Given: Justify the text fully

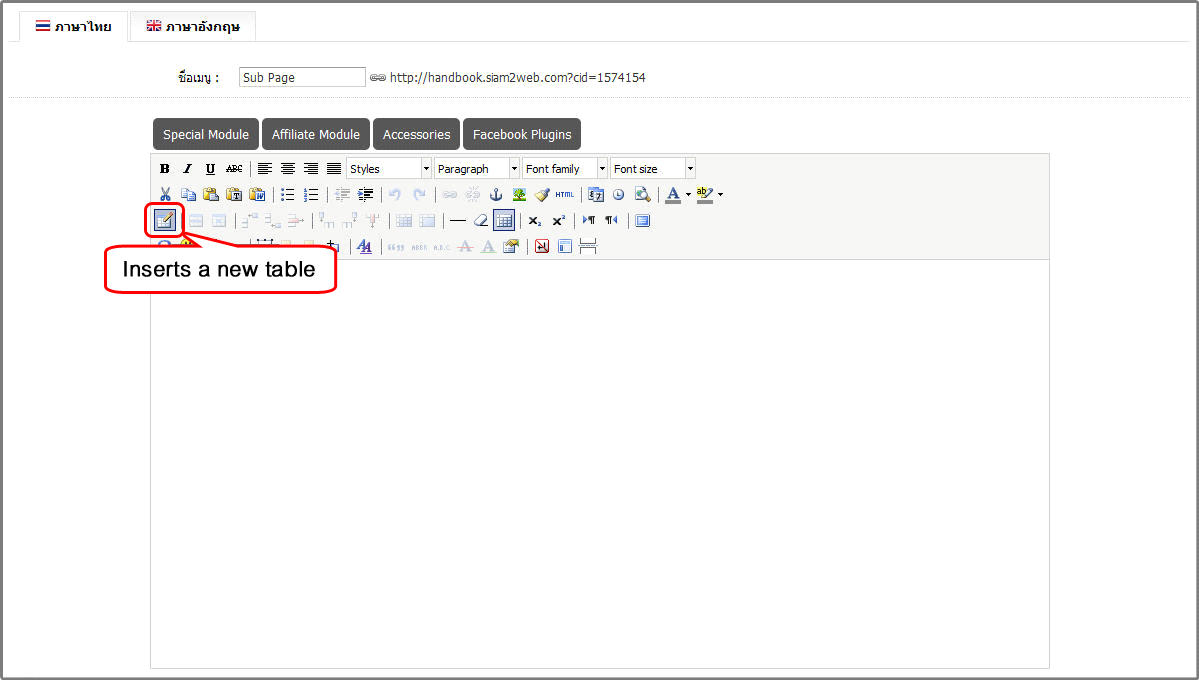Looking at the screenshot, I should [x=334, y=169].
